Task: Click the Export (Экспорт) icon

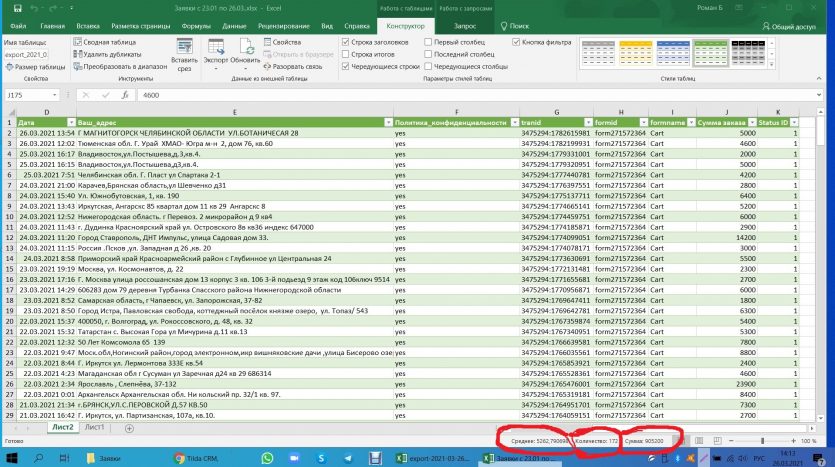Action: coord(215,47)
